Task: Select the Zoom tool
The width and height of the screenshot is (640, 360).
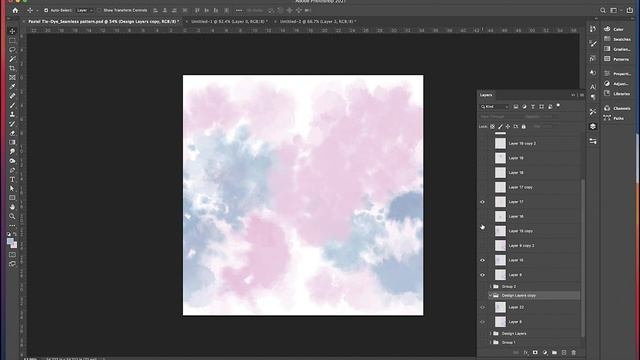Action: tap(12, 216)
